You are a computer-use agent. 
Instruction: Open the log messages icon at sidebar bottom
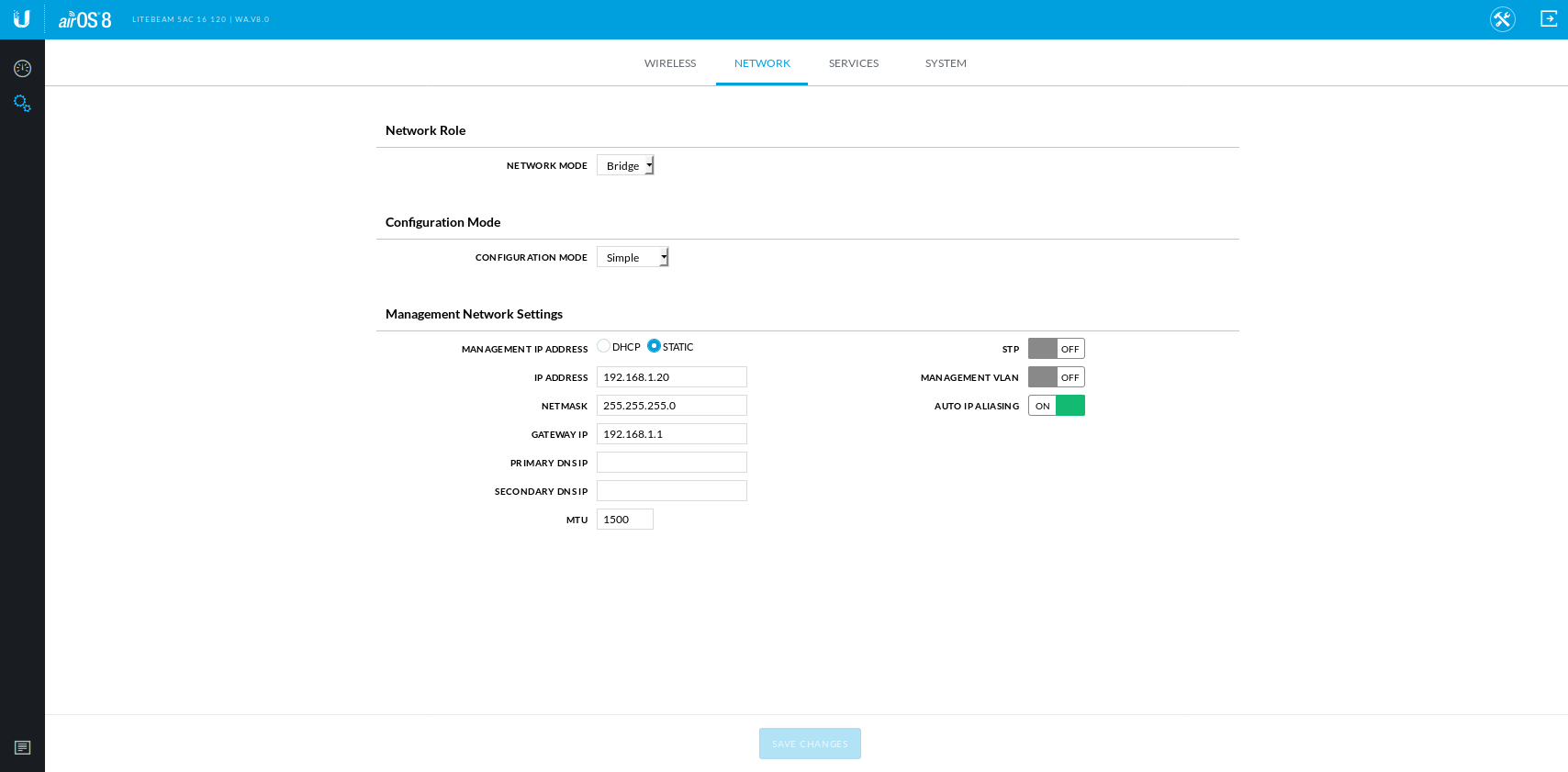(x=22, y=747)
